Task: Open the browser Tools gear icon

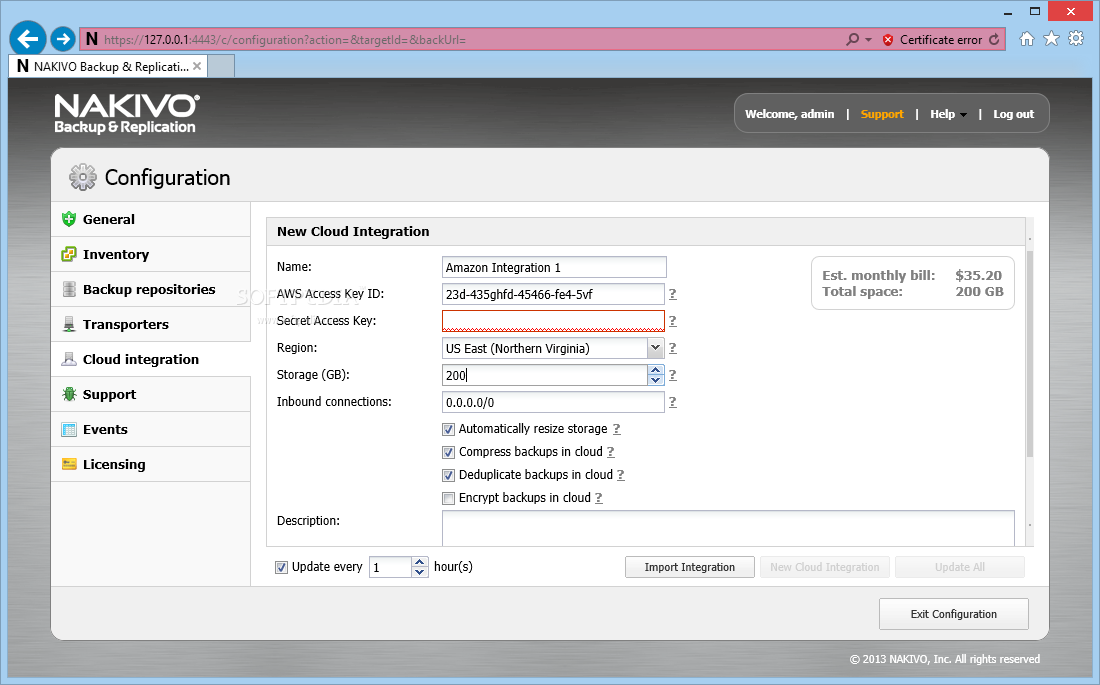Action: (x=1076, y=39)
